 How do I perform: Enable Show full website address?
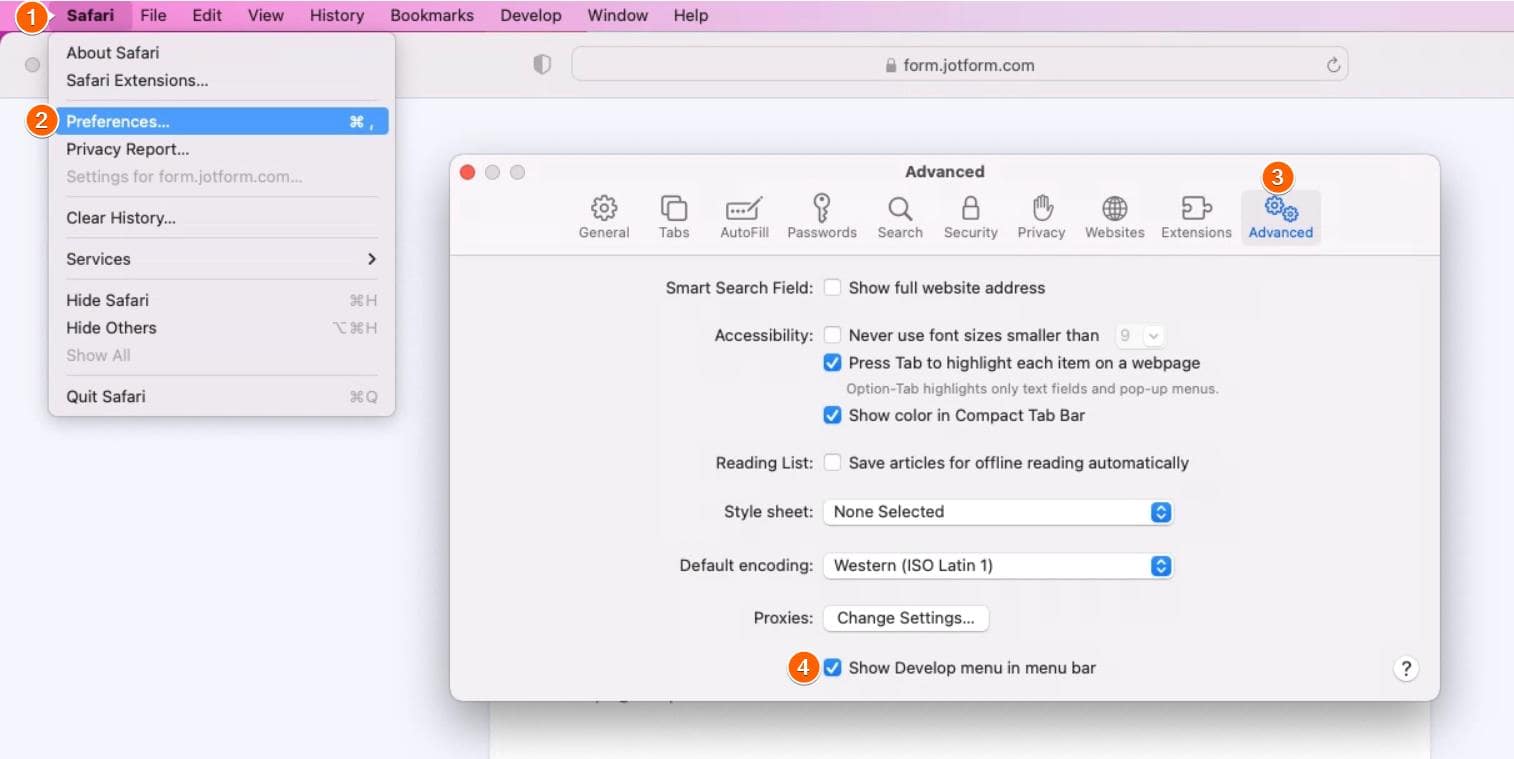(x=832, y=288)
